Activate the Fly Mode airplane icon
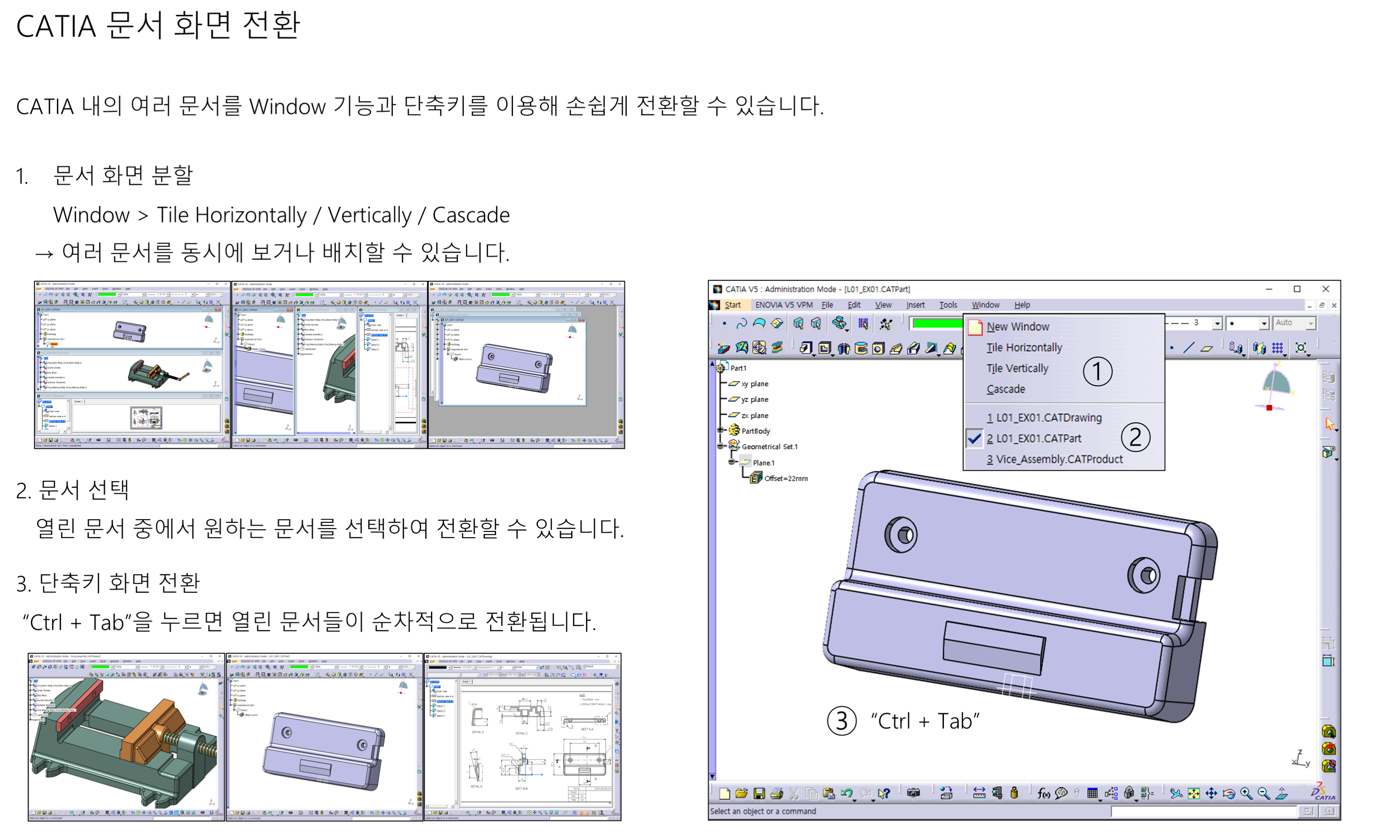This screenshot has width=1400, height=840. 1176,793
